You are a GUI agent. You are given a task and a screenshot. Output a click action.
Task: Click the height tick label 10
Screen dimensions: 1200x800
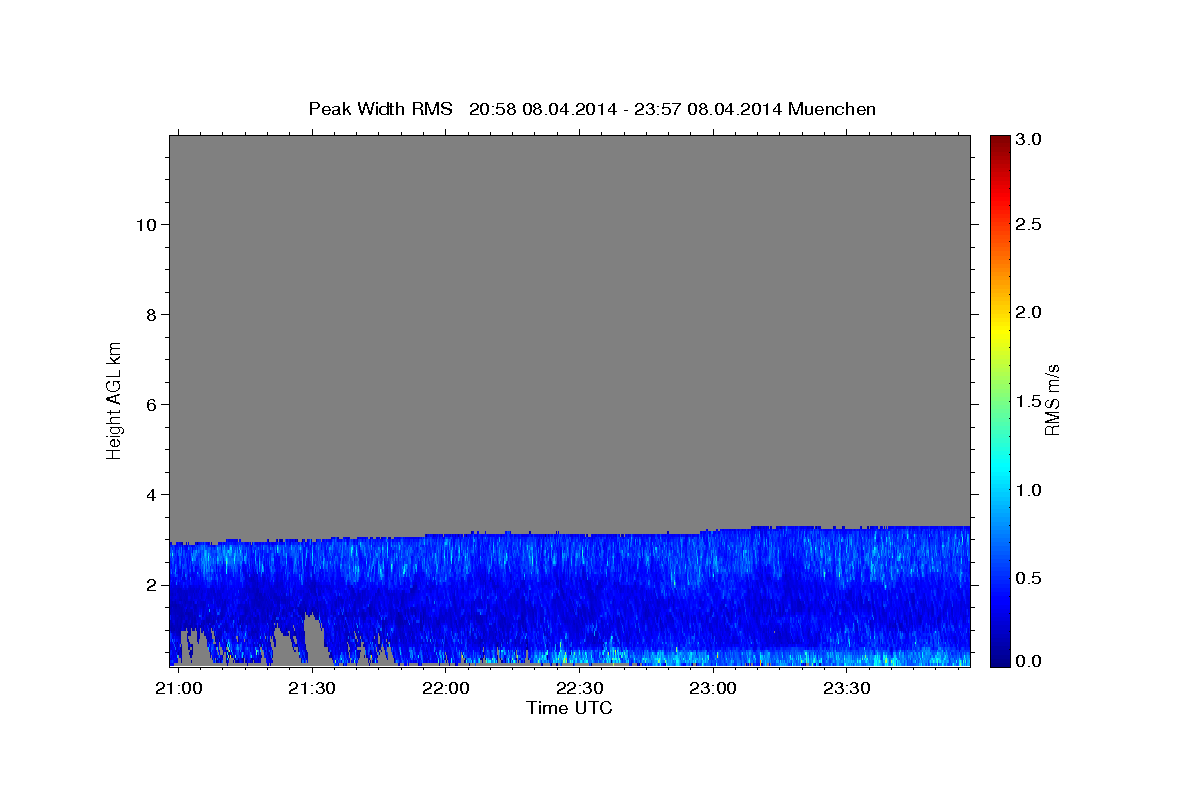(146, 225)
